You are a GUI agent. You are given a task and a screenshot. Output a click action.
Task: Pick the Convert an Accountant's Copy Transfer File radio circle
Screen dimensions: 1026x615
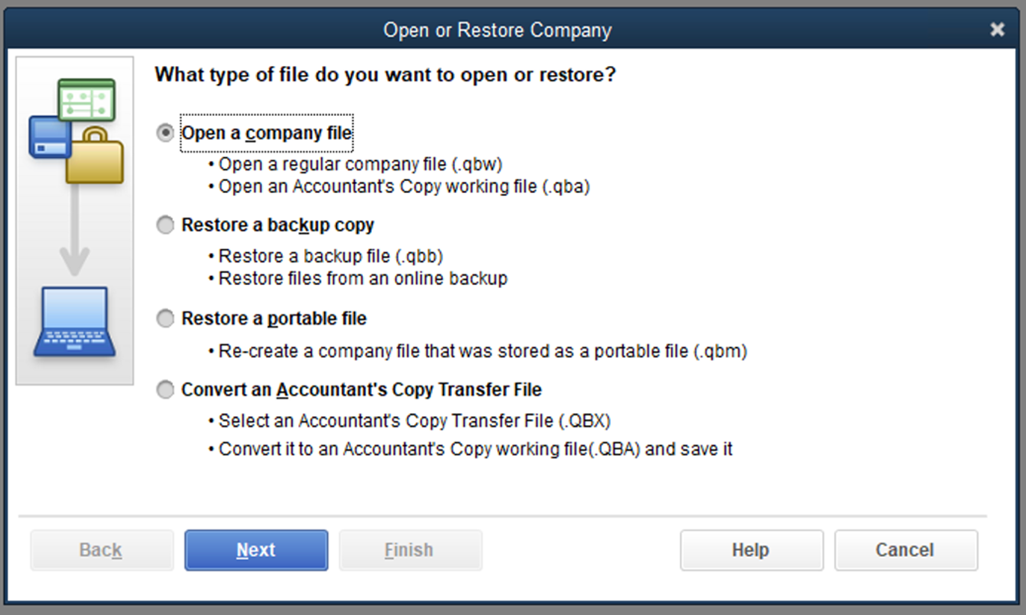165,390
